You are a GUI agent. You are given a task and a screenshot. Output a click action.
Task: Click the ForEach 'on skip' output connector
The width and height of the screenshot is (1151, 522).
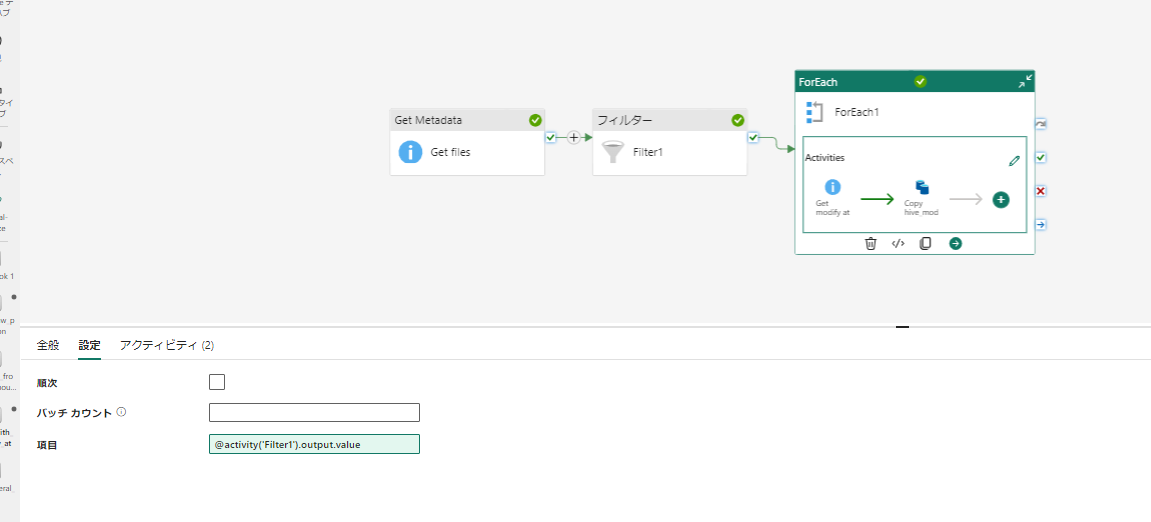coord(1041,124)
